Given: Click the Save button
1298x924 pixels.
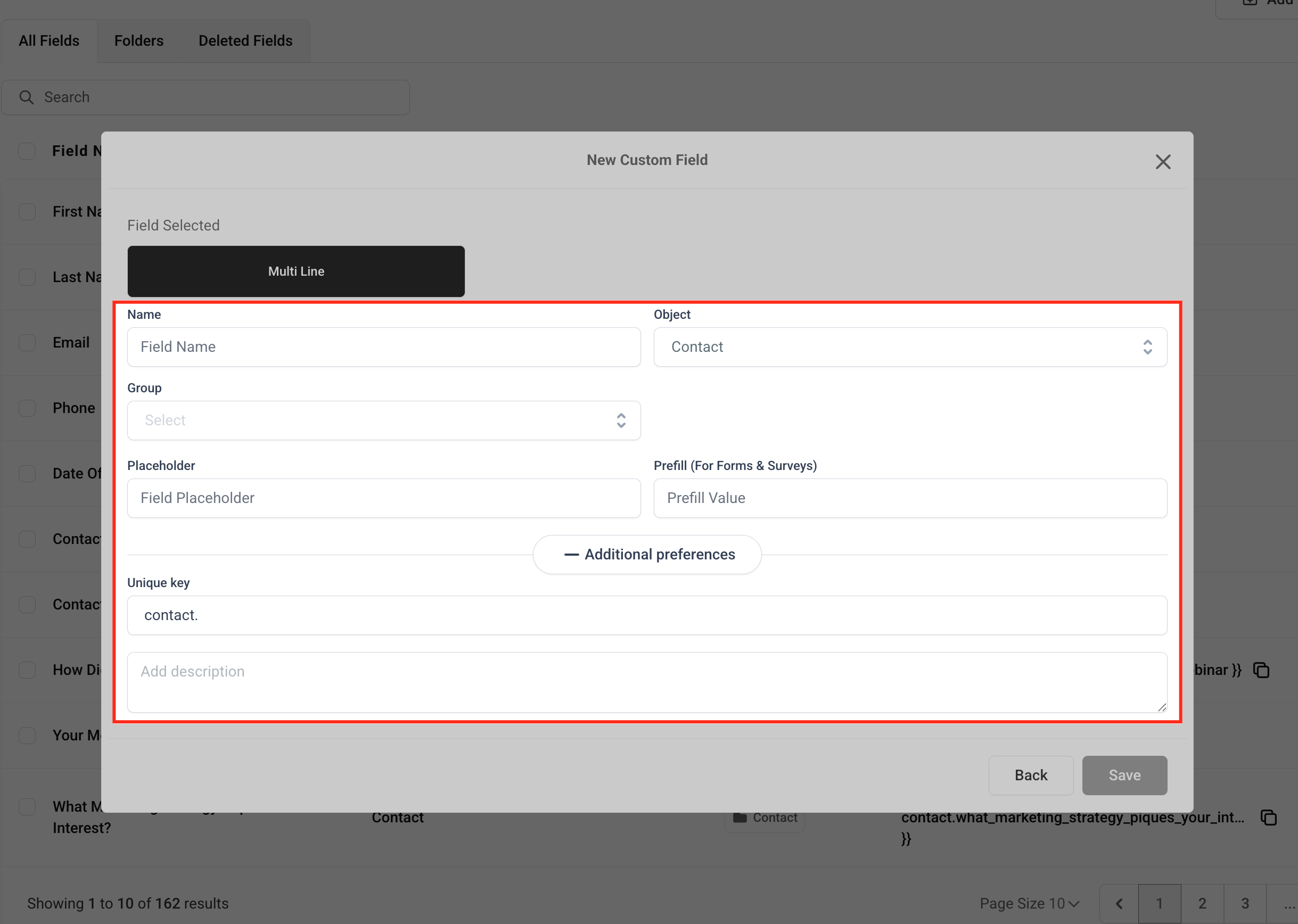Looking at the screenshot, I should (1124, 775).
